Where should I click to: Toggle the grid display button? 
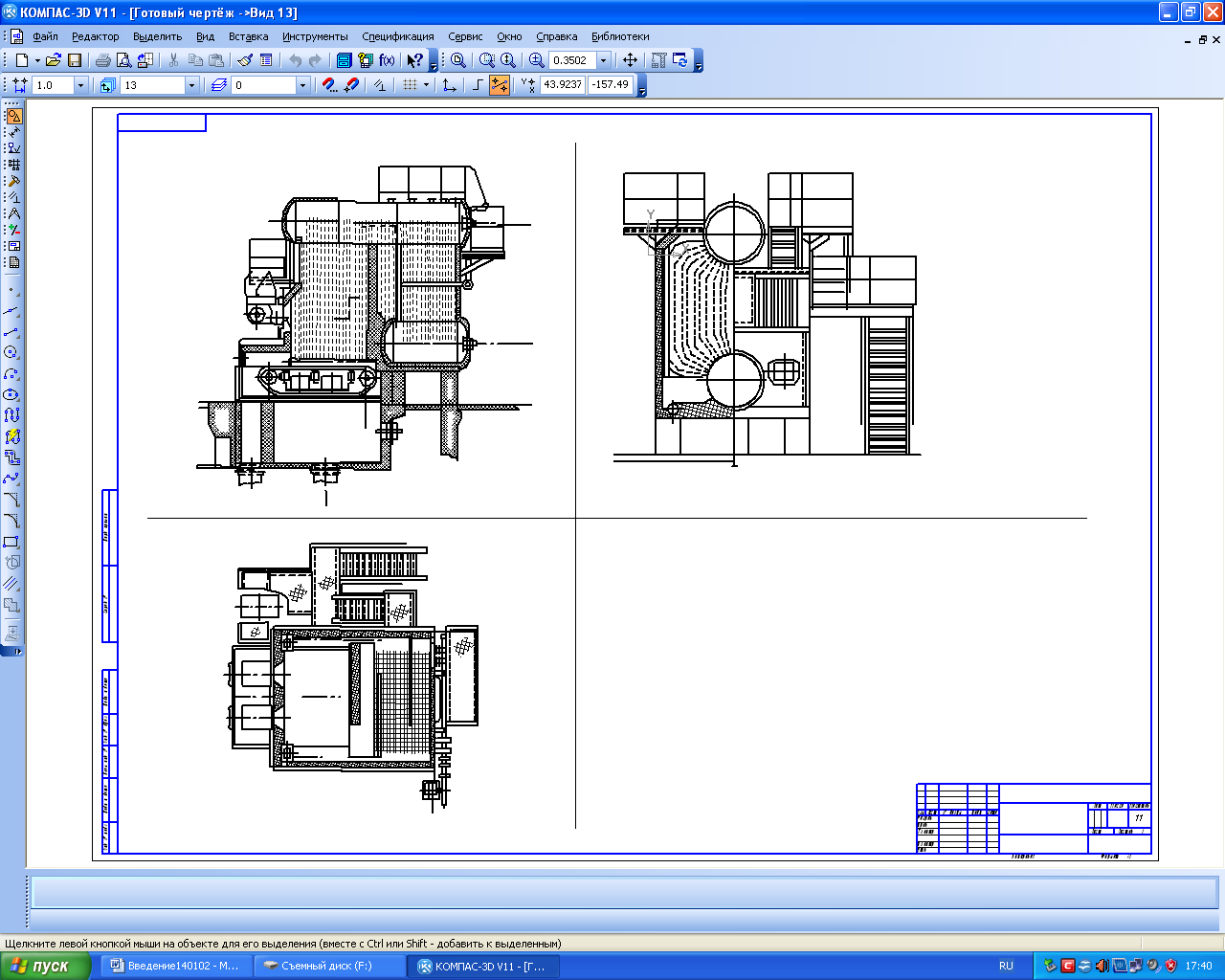410,85
